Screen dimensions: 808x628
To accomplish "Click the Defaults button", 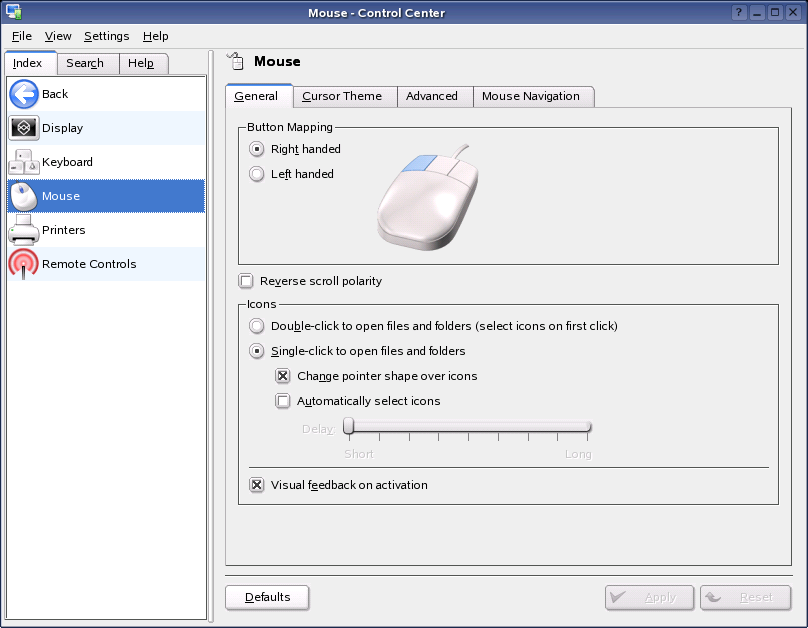I will coord(267,598).
